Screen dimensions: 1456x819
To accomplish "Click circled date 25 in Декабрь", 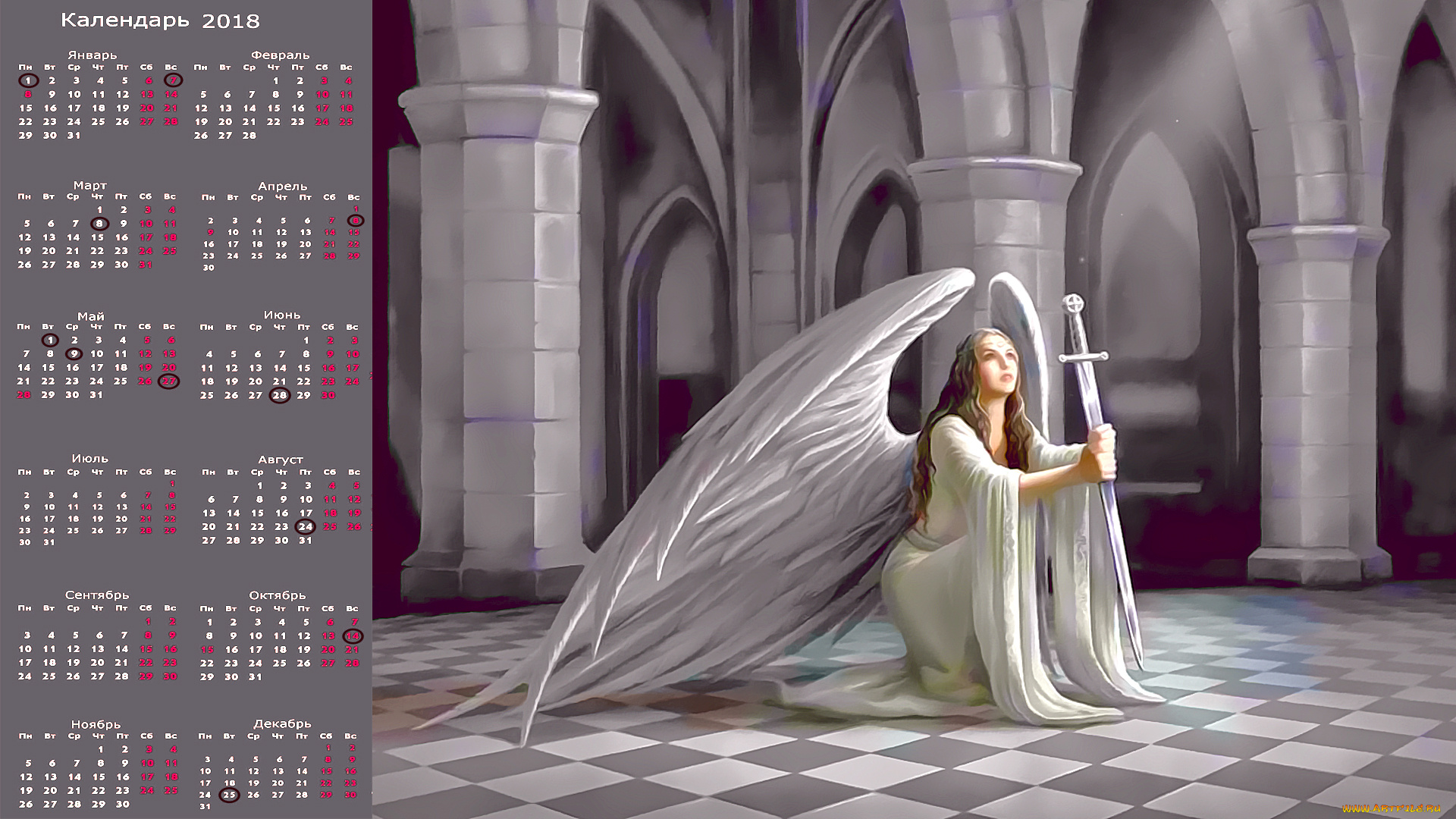I will (x=229, y=795).
